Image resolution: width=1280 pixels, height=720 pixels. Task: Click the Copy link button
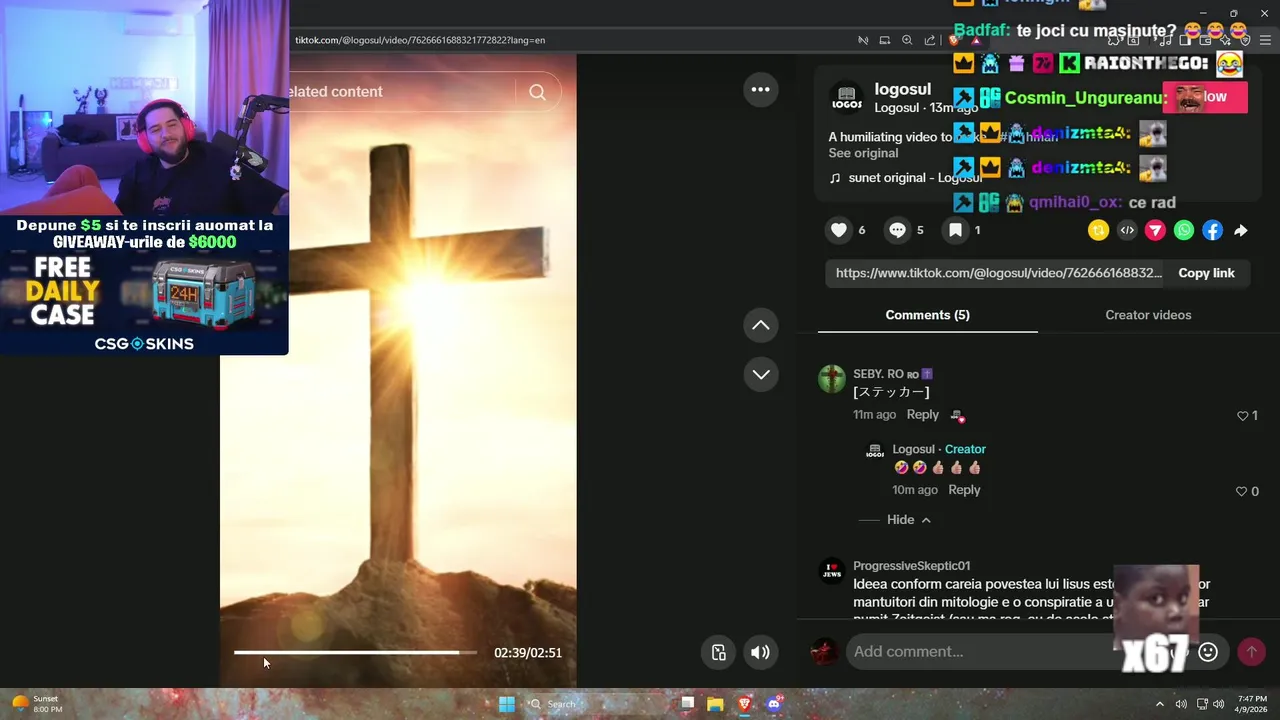[x=1206, y=273]
